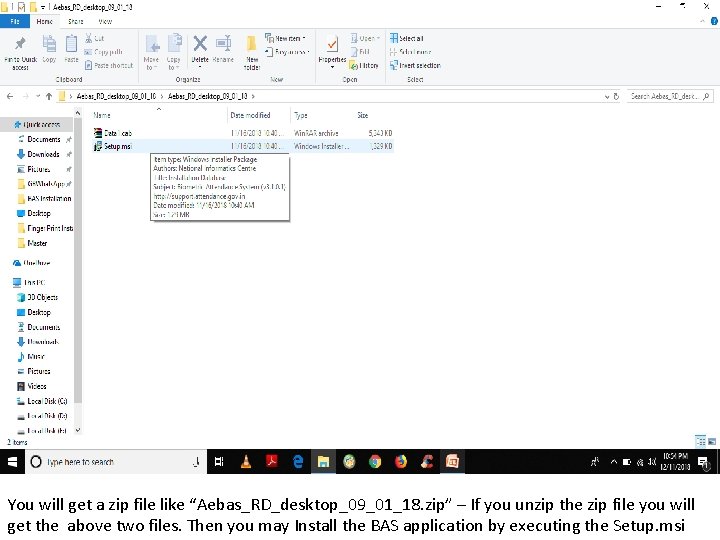Click the Search Aebas_RD_desktop search box
The width and height of the screenshot is (720, 540).
669,96
